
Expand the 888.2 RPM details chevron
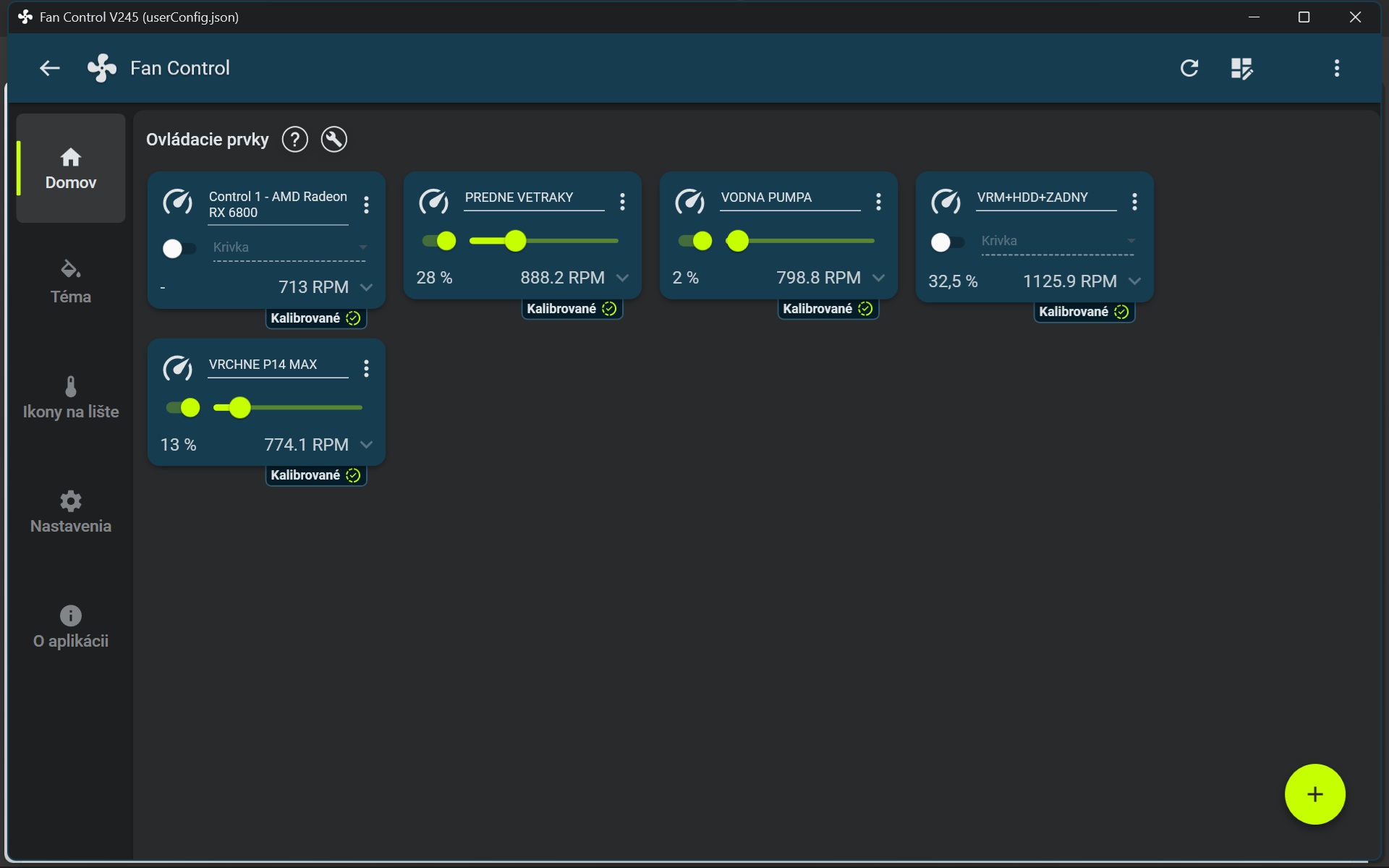pyautogui.click(x=622, y=278)
